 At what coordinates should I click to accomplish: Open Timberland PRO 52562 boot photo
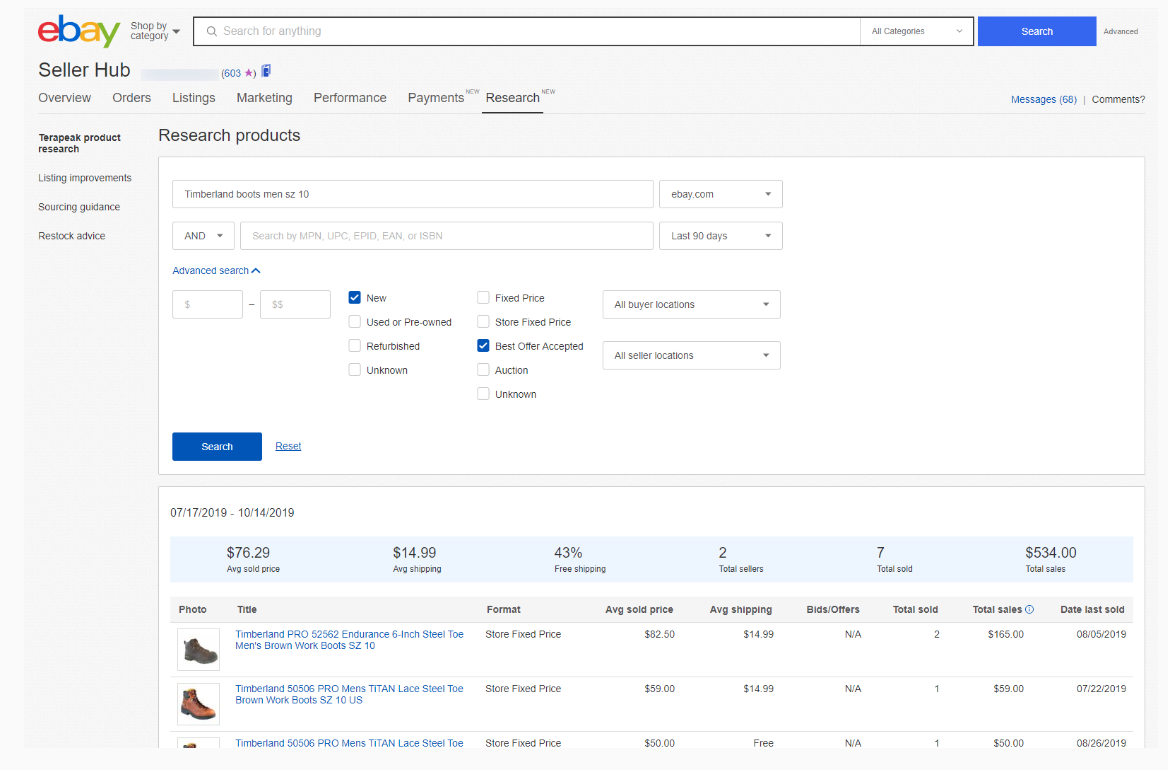(198, 649)
